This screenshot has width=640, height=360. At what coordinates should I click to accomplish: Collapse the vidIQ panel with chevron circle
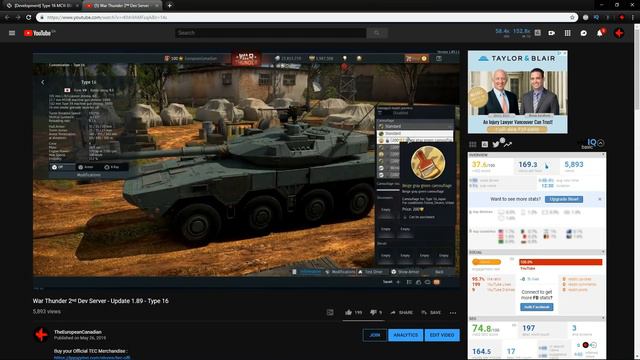tap(600, 143)
